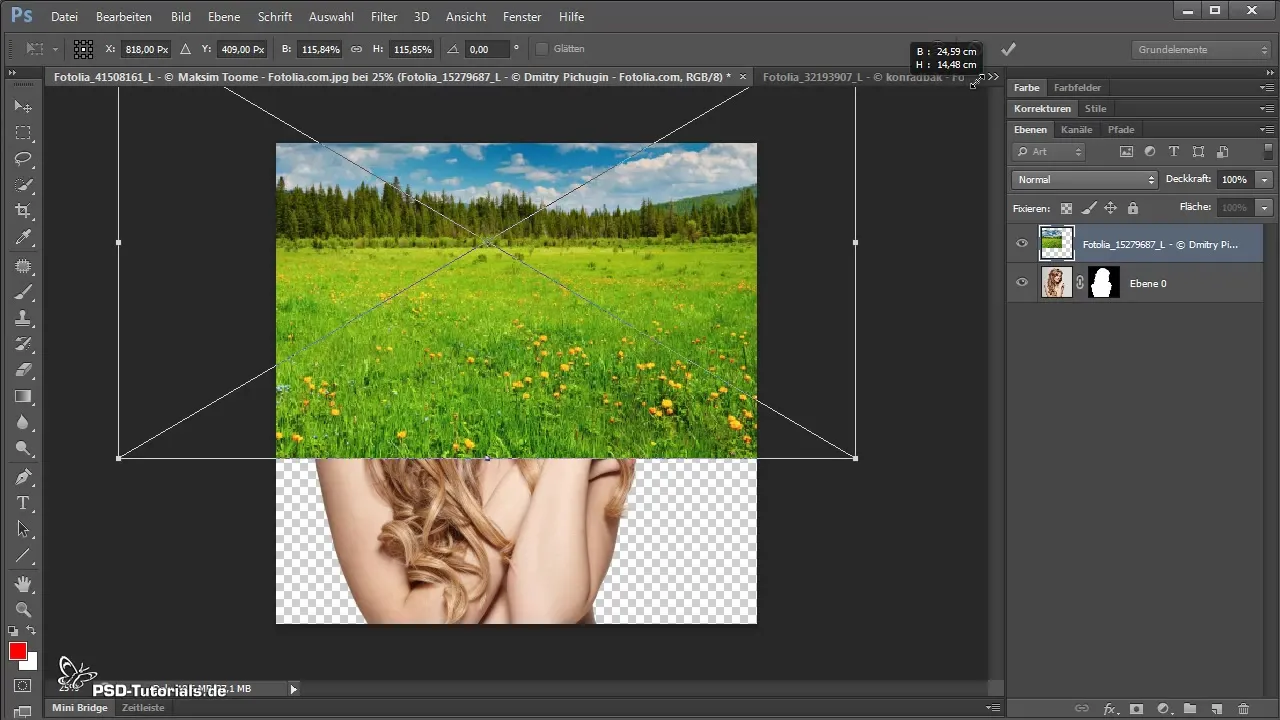The width and height of the screenshot is (1280, 720).
Task: Toggle the layer filter on/off switch
Action: coord(1268,152)
